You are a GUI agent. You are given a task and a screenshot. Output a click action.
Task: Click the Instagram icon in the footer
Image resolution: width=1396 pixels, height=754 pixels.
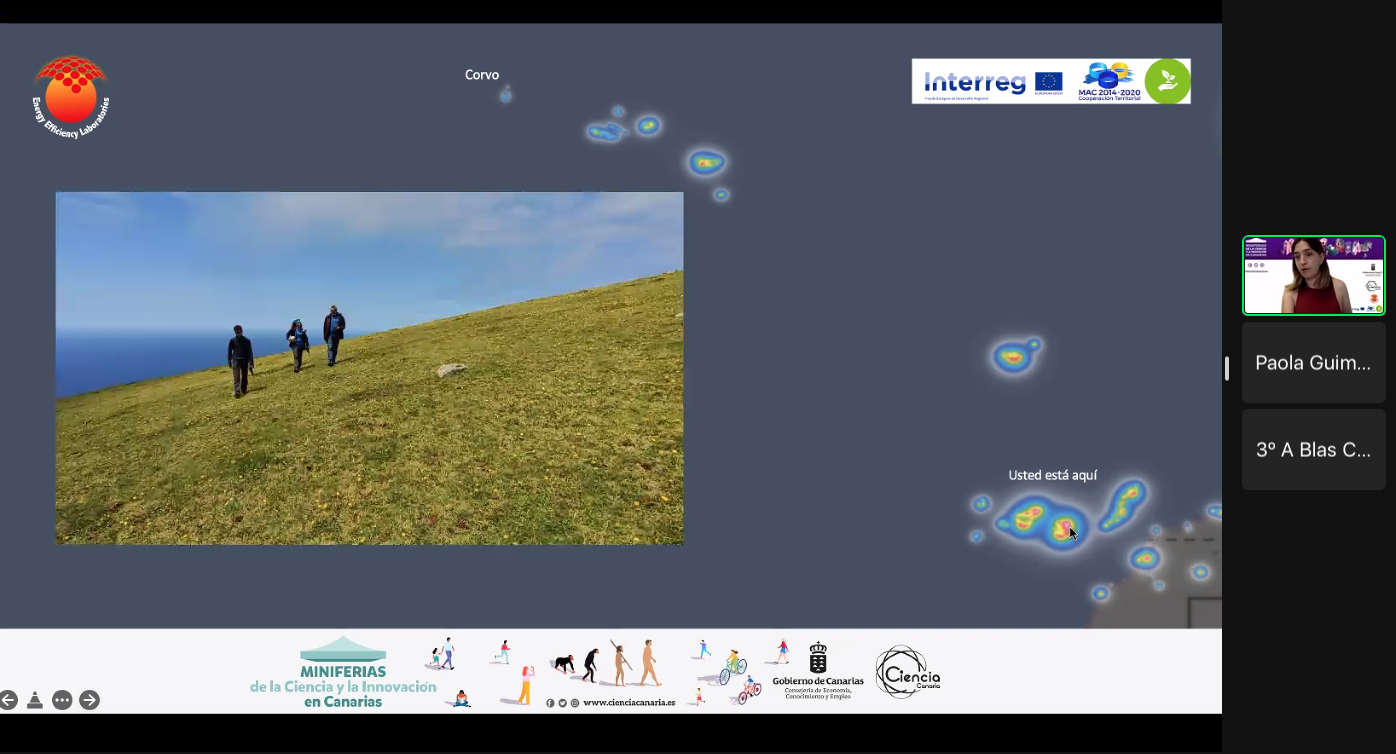tap(575, 703)
